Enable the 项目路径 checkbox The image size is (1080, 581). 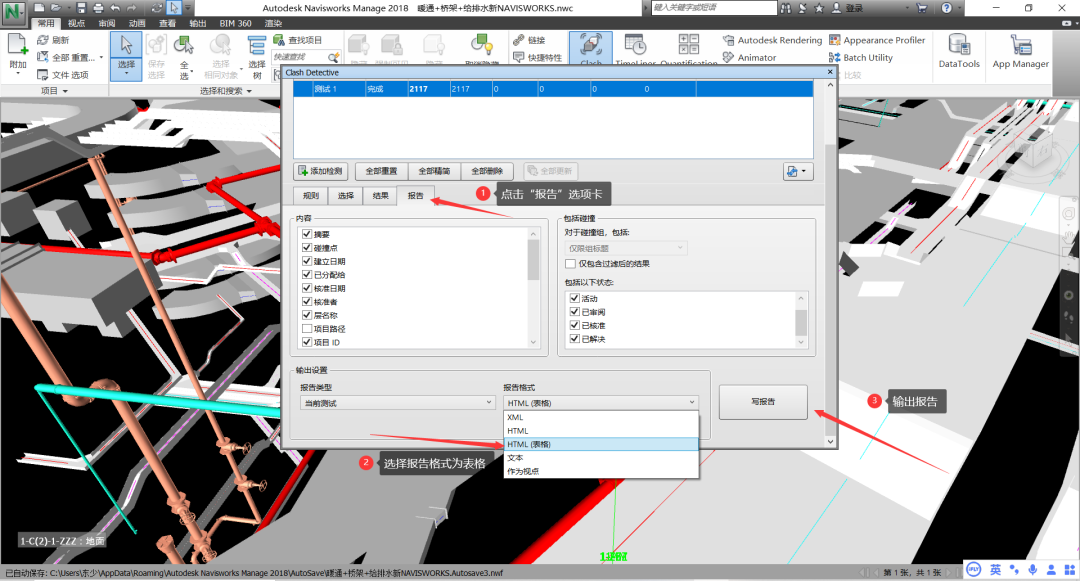(307, 328)
